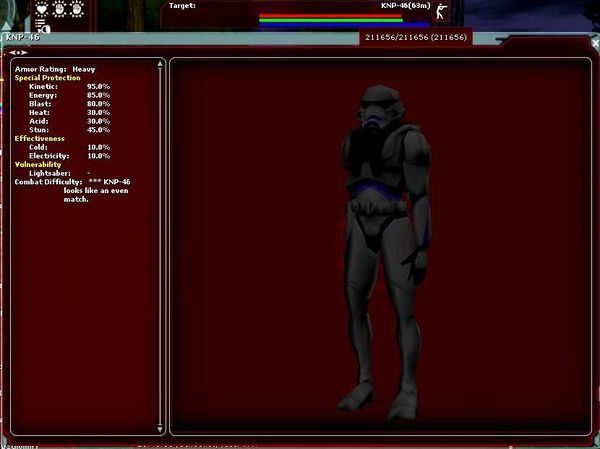Select the Effectiveness section heading

click(40, 138)
